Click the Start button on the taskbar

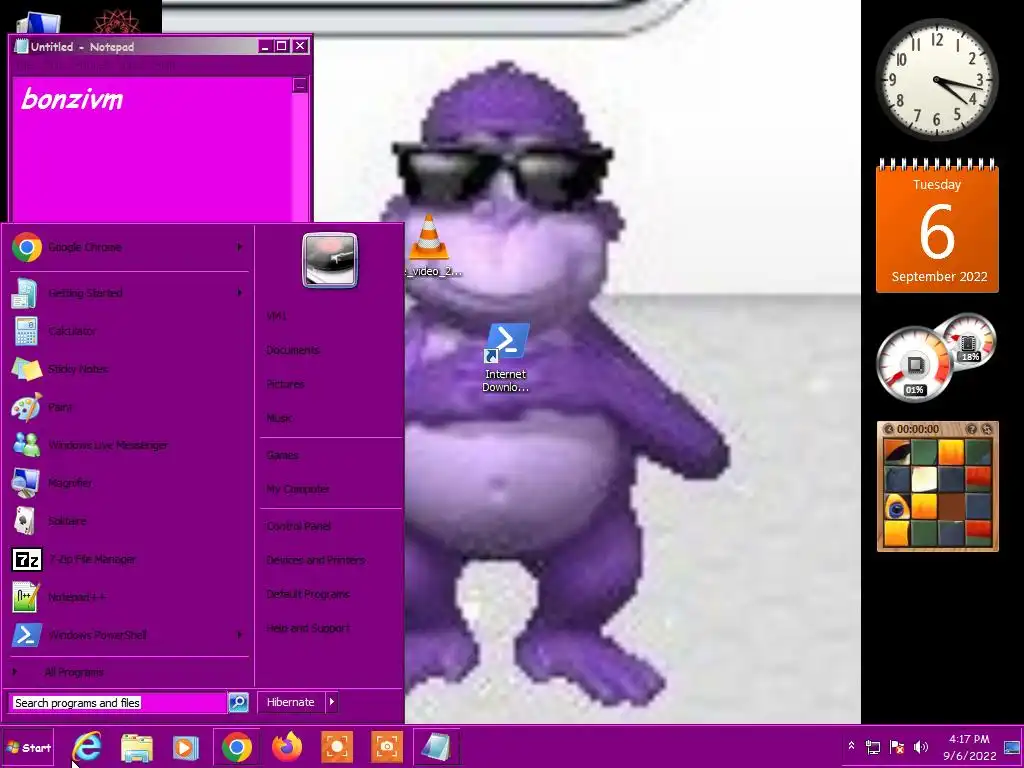tap(28, 748)
